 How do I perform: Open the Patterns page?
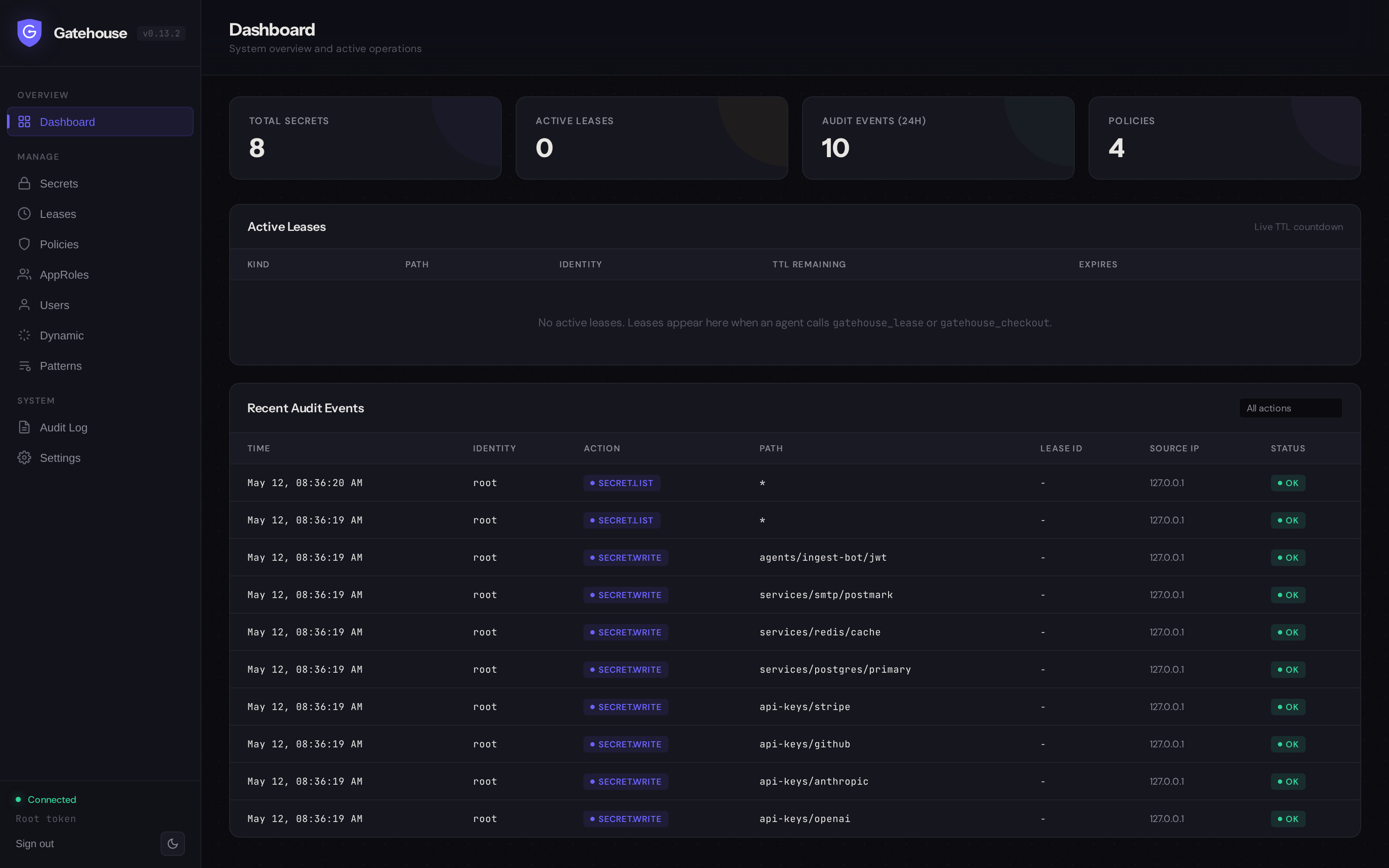click(x=100, y=366)
